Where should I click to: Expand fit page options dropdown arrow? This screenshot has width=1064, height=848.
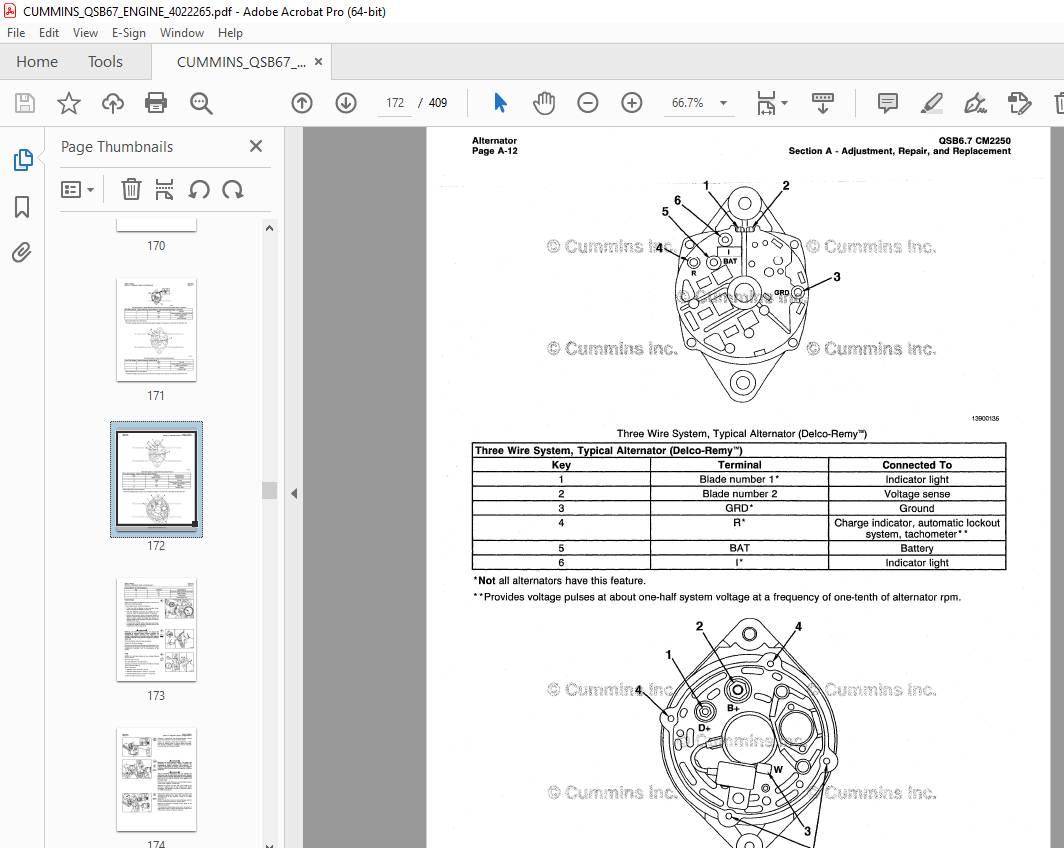click(x=784, y=103)
